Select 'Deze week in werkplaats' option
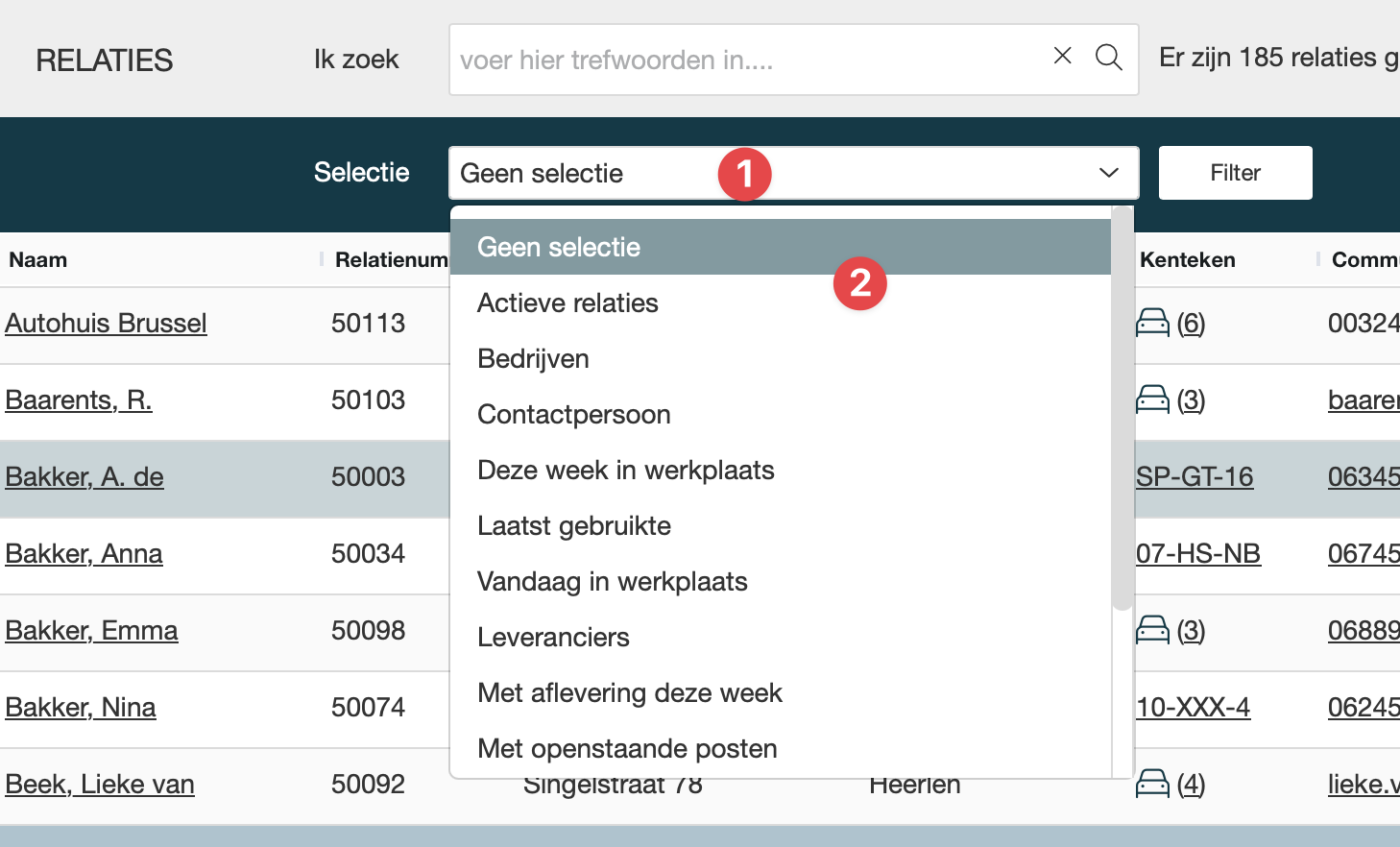1400x847 pixels. (625, 471)
